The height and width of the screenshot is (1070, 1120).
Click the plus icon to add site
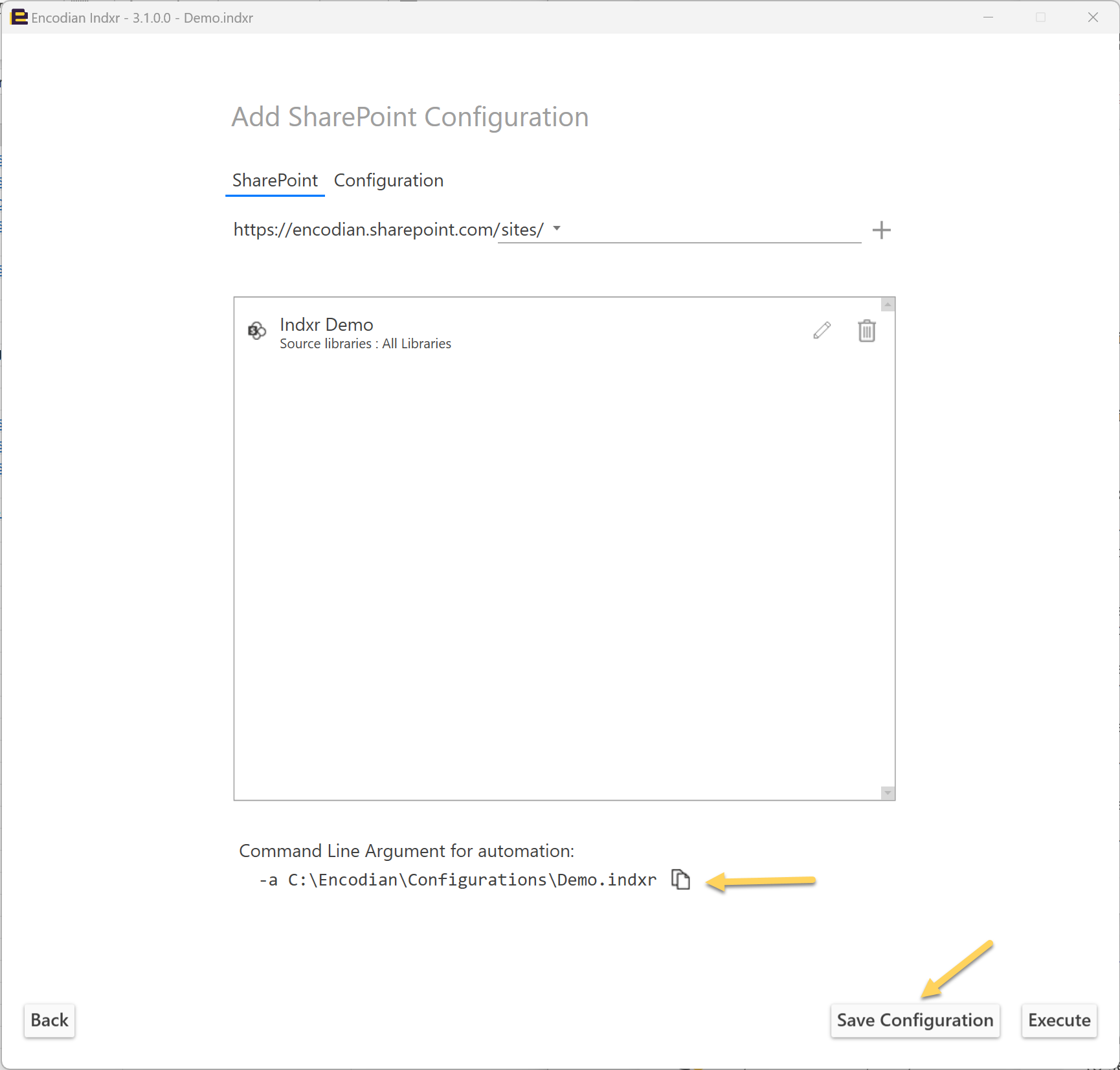pyautogui.click(x=881, y=230)
